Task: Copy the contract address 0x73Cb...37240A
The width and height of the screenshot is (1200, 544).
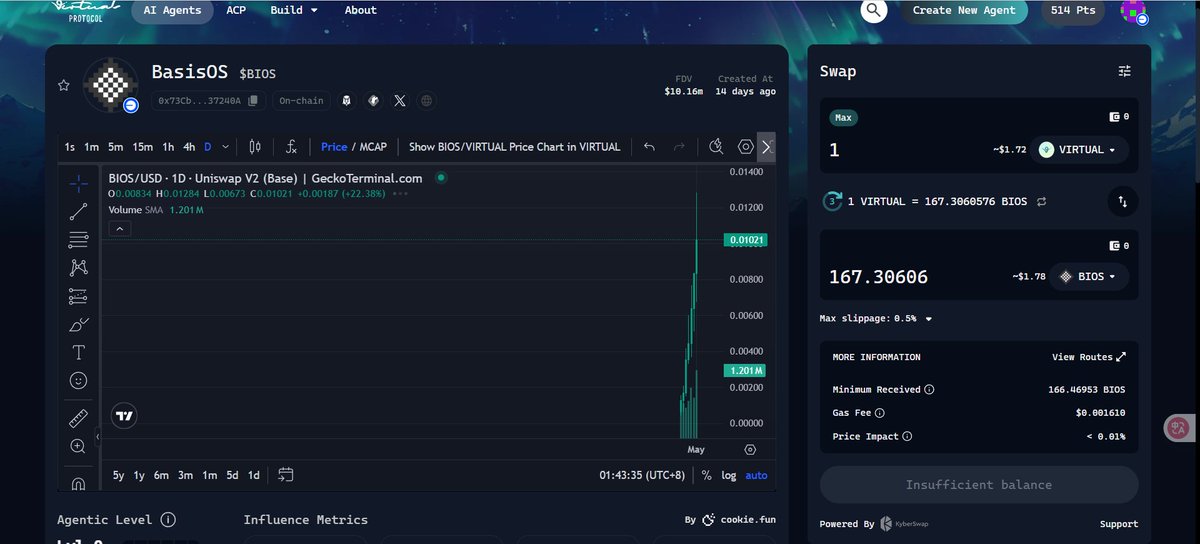Action: (253, 100)
